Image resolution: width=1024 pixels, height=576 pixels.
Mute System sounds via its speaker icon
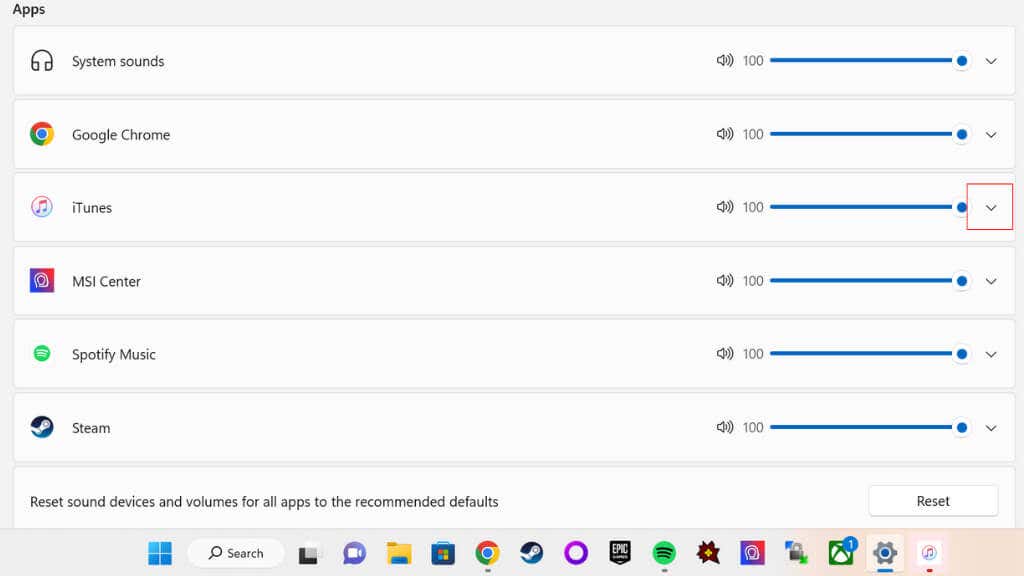pyautogui.click(x=724, y=61)
